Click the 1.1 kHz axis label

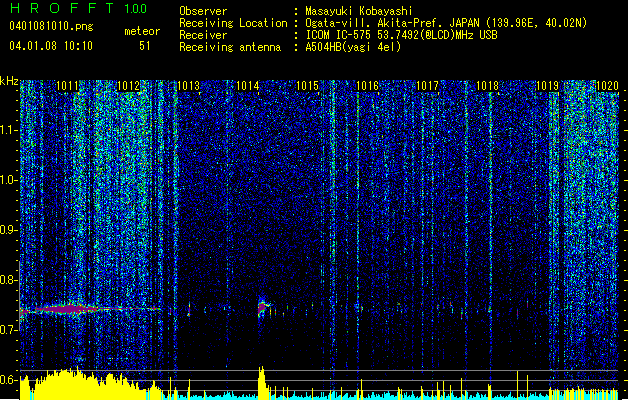pyautogui.click(x=9, y=130)
